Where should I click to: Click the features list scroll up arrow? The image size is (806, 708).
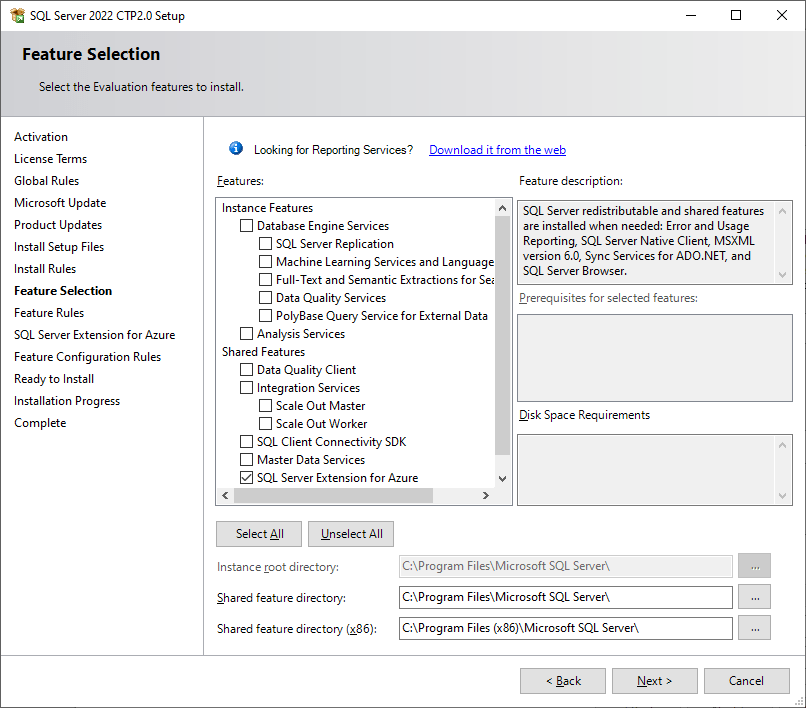coord(503,208)
